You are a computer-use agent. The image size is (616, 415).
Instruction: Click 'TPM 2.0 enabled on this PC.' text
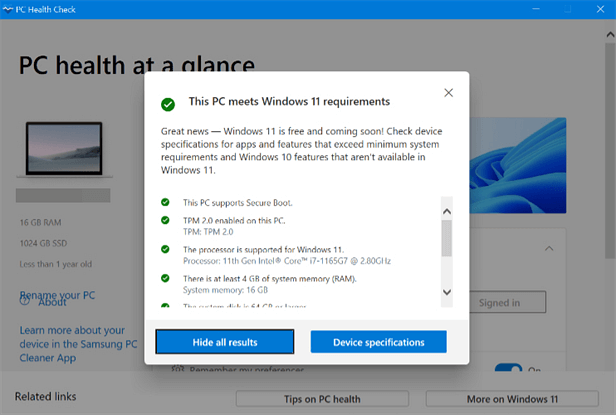pyautogui.click(x=234, y=220)
